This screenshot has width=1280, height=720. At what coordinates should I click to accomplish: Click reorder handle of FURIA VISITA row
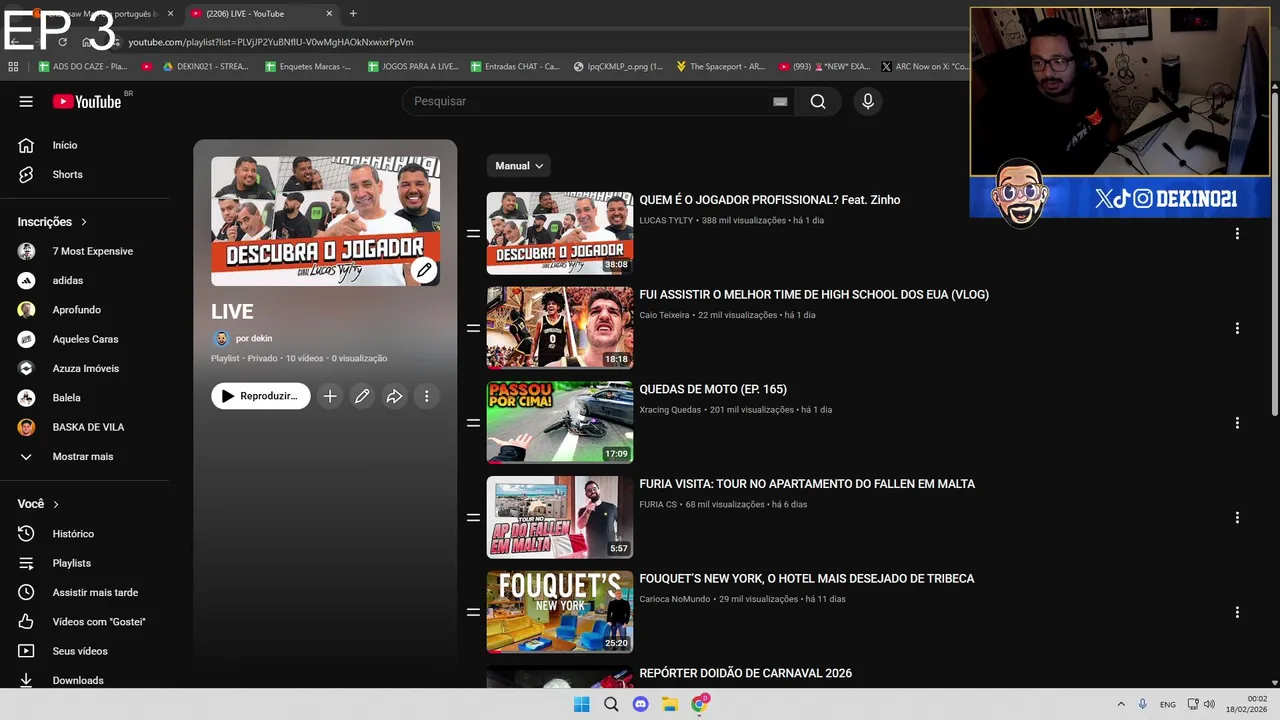[473, 517]
